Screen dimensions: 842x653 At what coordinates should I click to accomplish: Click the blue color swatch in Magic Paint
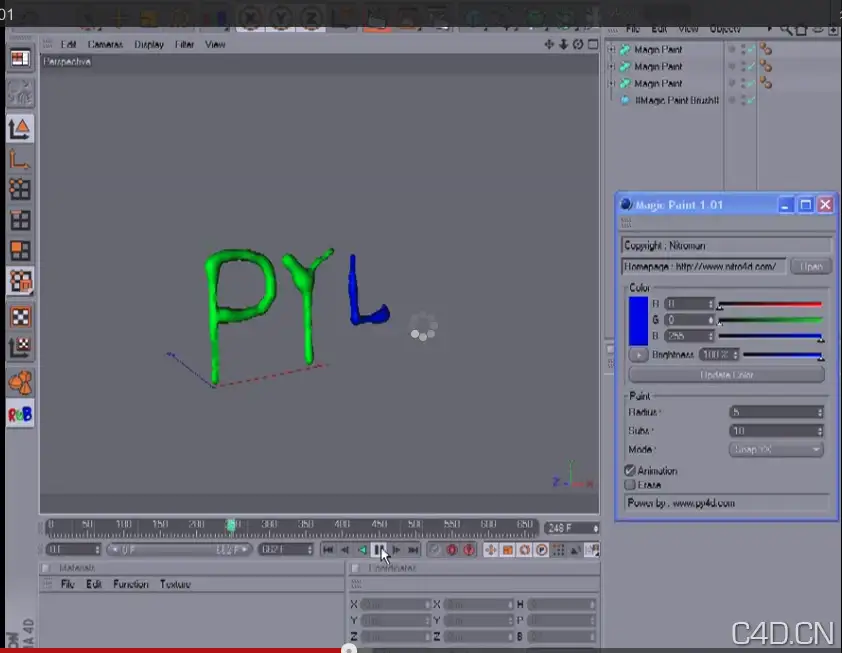(638, 321)
